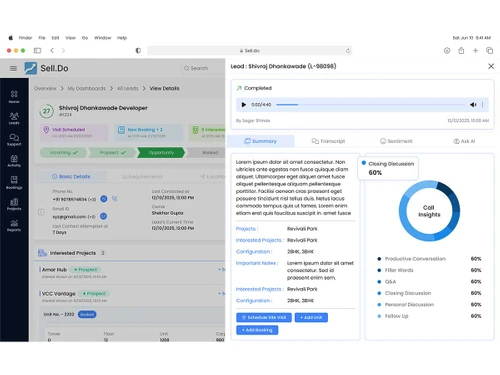
Task: Open the Window menu
Action: [103, 38]
